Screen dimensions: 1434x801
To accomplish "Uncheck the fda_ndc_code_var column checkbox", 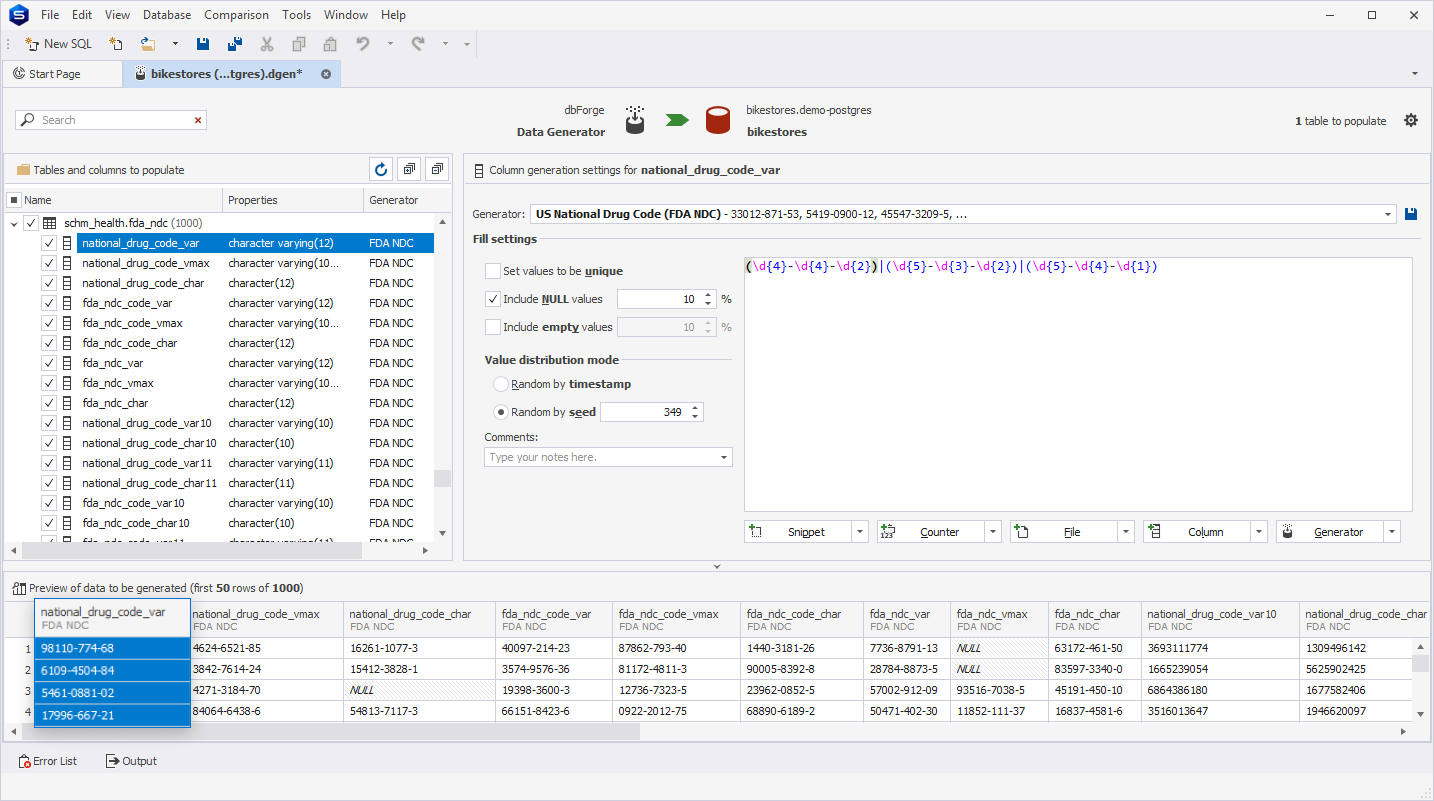I will pos(49,303).
